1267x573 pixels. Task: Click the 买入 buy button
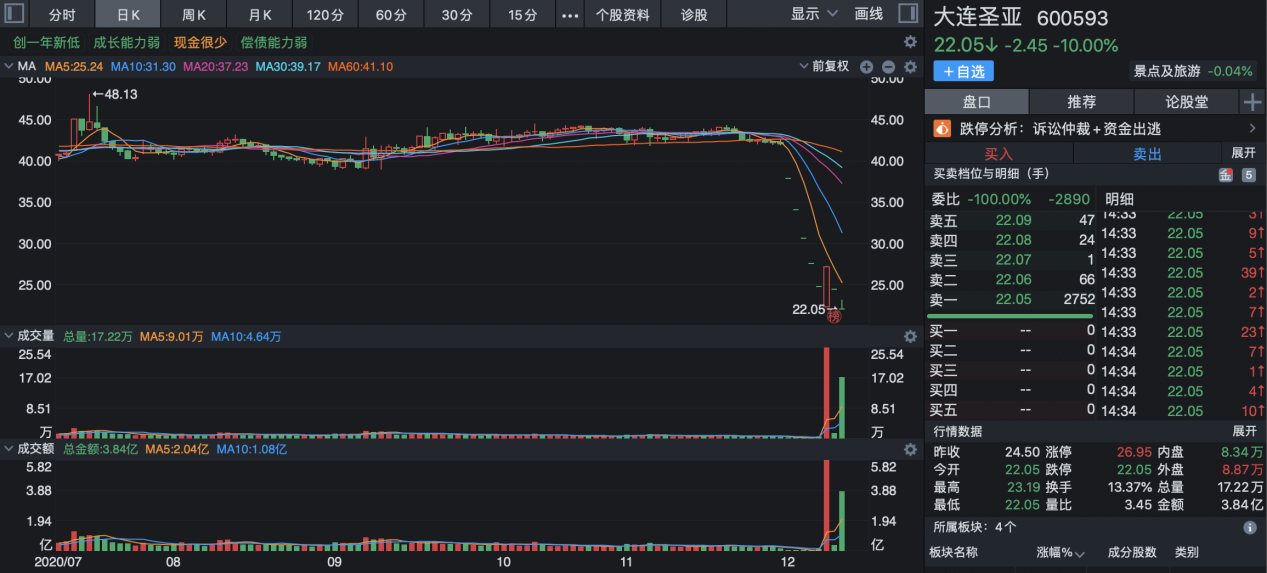click(x=998, y=154)
